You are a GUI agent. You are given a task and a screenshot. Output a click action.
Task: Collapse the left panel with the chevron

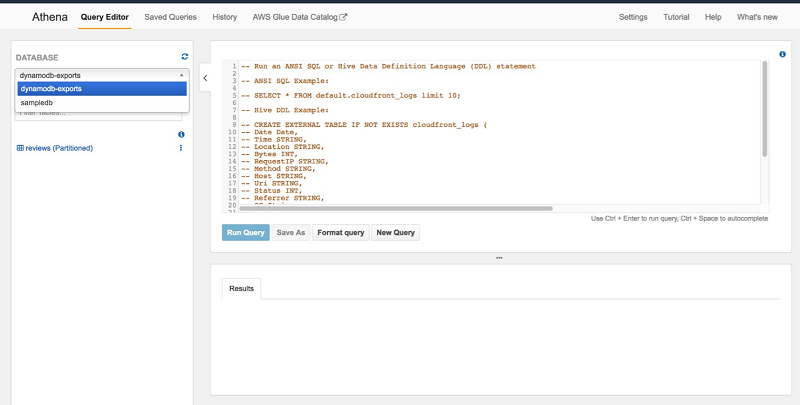tap(205, 78)
